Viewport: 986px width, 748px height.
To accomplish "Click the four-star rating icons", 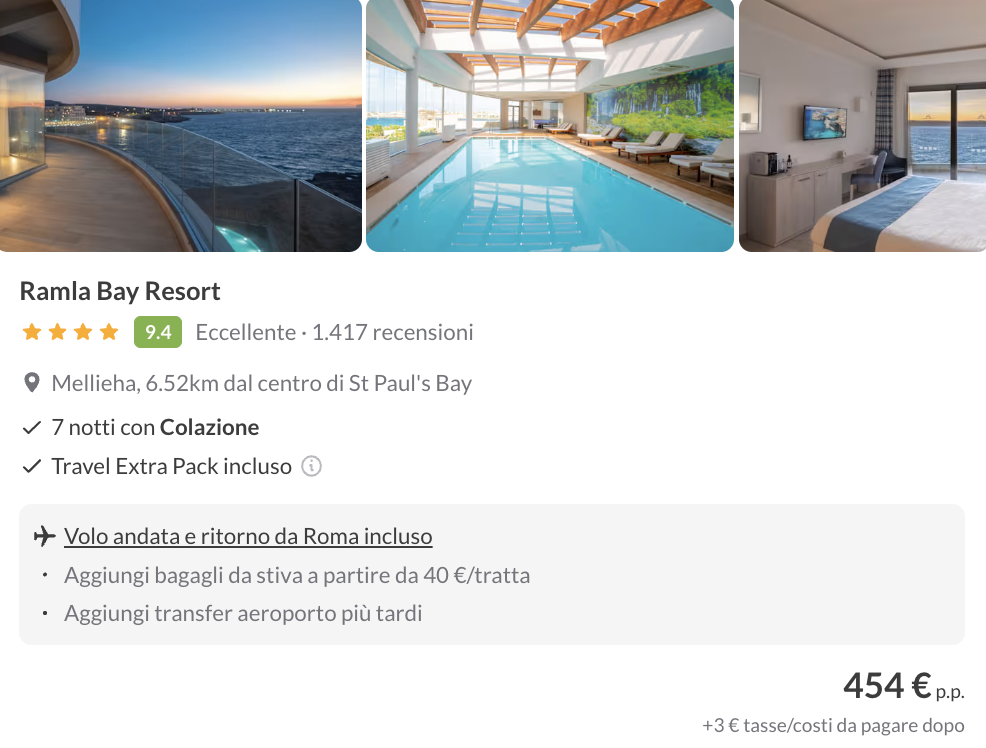I will pyautogui.click(x=70, y=332).
